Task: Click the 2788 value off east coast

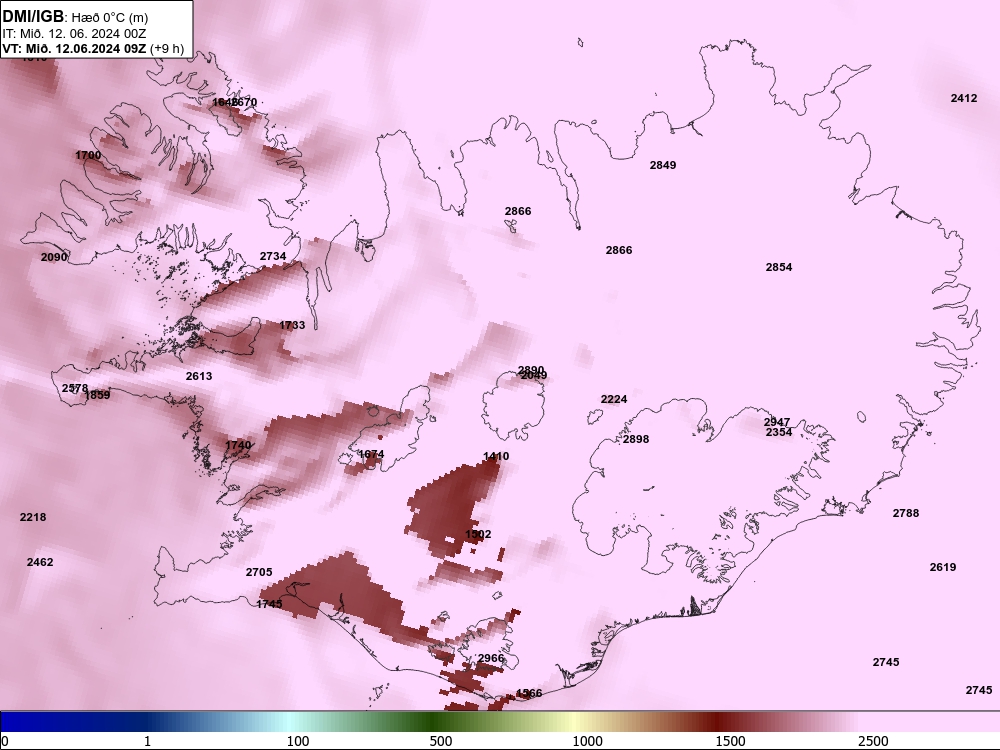Action: coord(906,513)
